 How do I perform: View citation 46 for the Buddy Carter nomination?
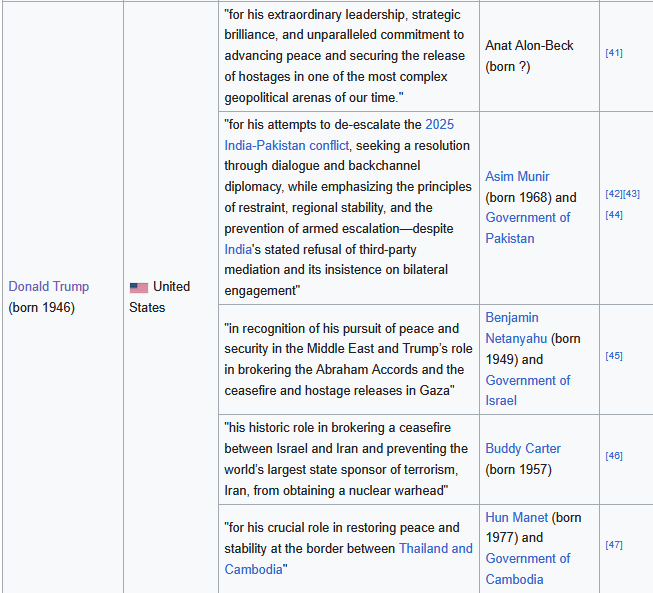pyautogui.click(x=614, y=455)
